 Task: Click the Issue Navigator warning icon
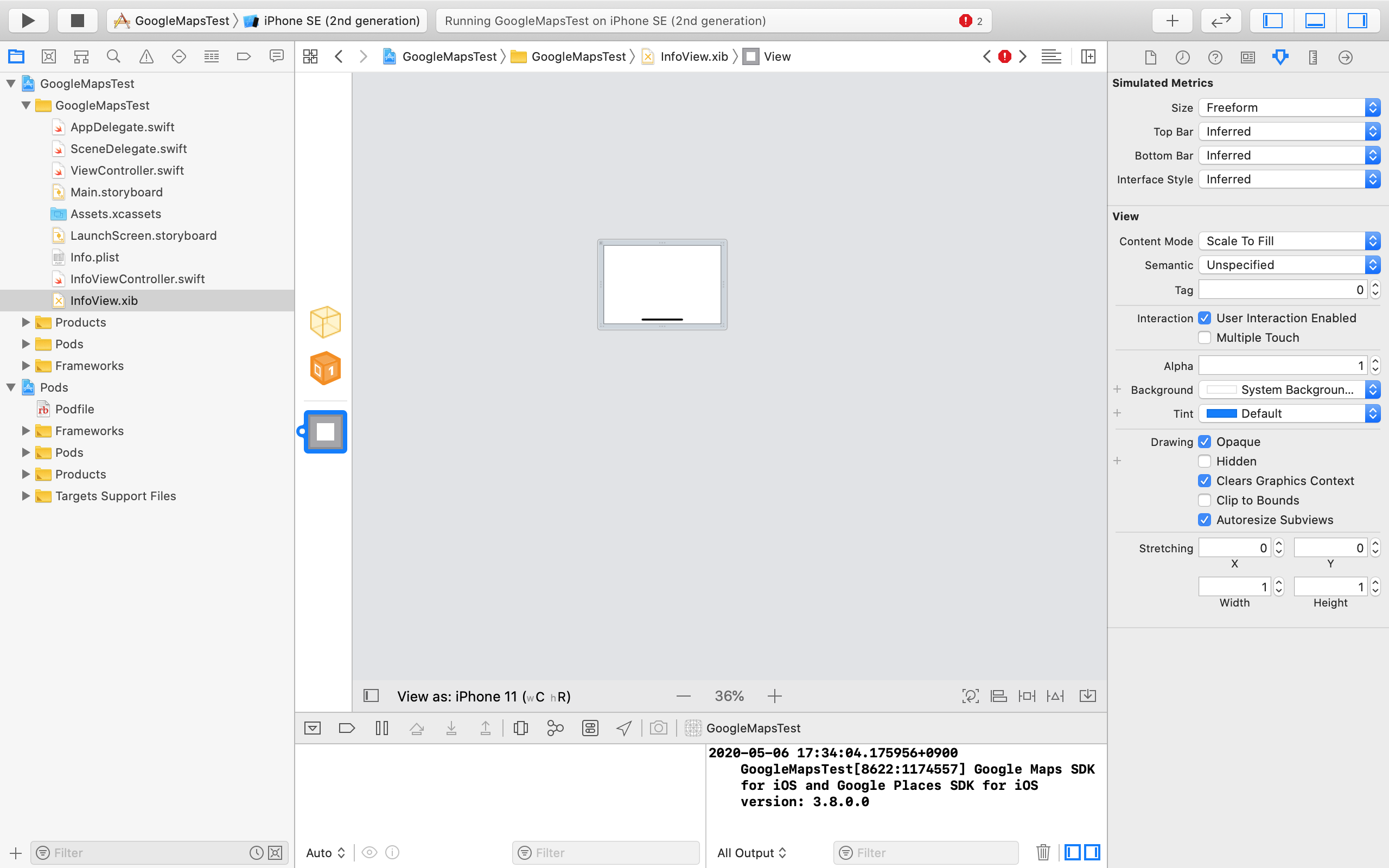point(147,56)
